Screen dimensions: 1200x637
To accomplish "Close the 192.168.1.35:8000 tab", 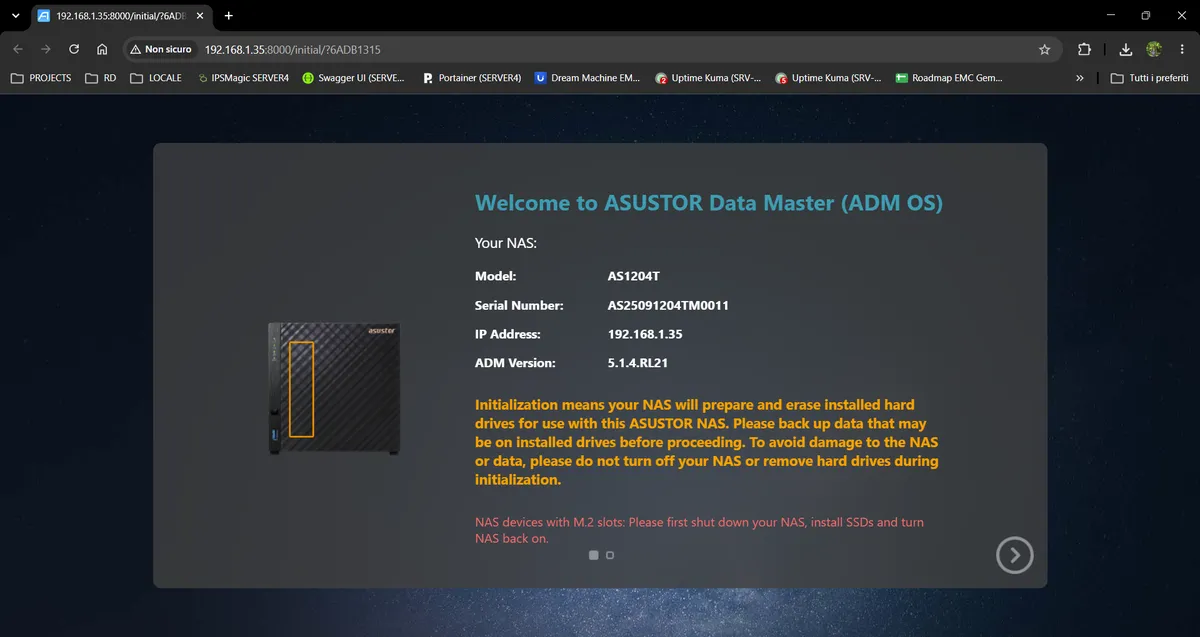I will tap(199, 16).
